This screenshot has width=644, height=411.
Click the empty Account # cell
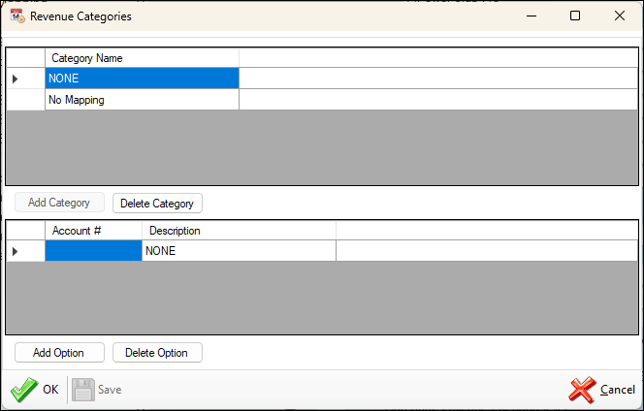pos(94,251)
